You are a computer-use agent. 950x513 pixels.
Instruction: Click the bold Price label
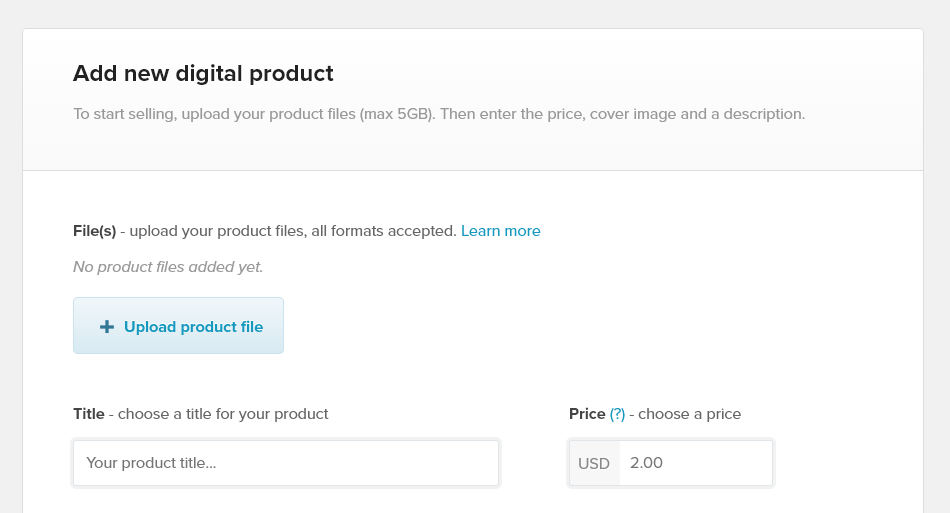[587, 414]
